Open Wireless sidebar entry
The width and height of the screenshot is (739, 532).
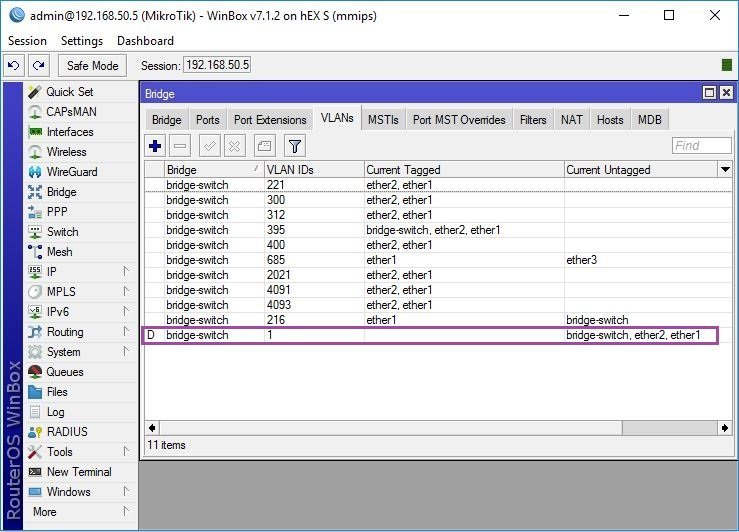click(66, 152)
